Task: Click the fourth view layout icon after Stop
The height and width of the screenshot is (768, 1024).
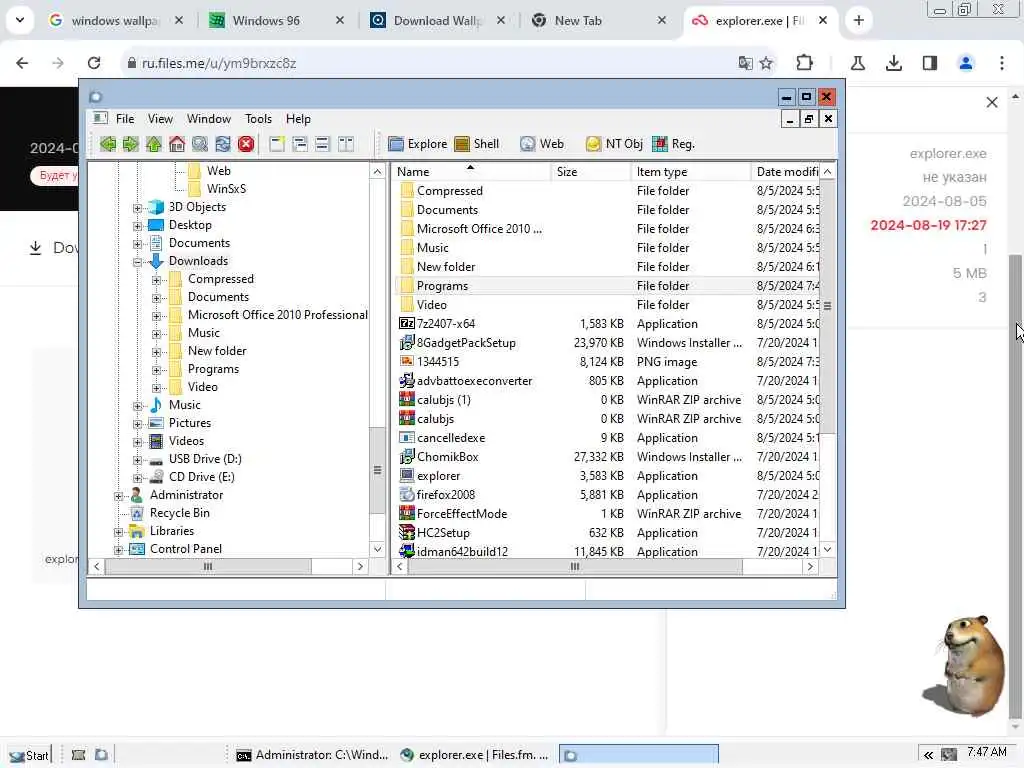Action: coord(345,144)
